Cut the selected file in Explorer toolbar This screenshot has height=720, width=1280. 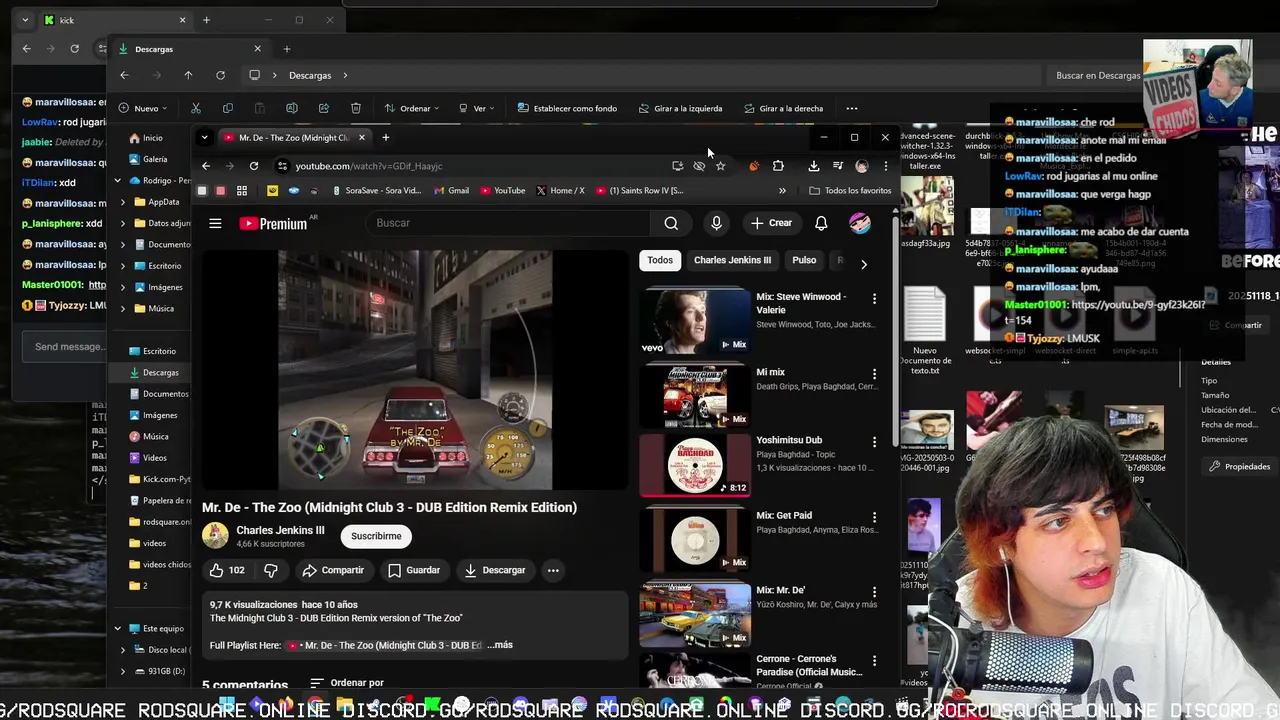196,108
